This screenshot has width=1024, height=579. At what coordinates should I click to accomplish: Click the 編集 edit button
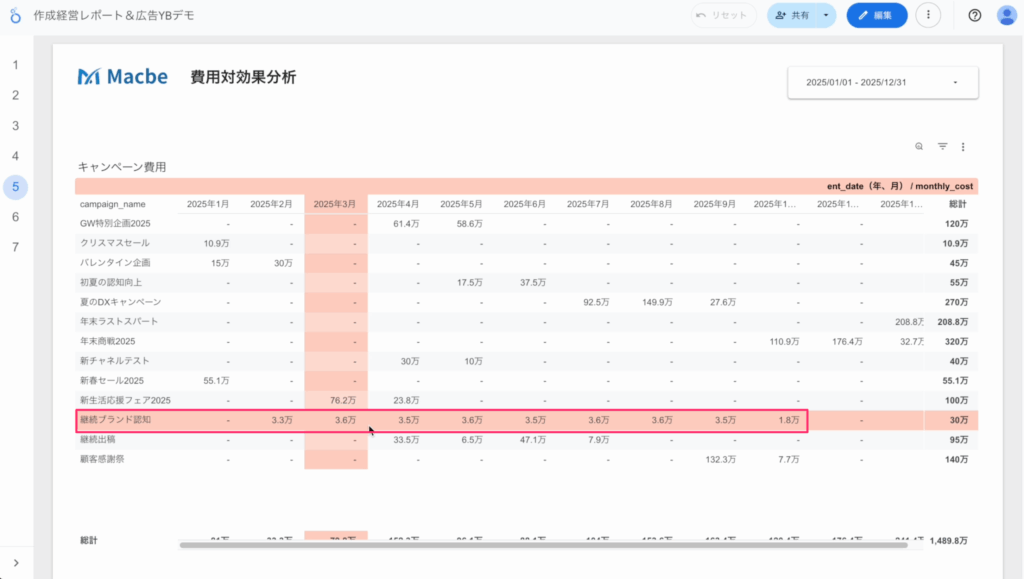click(876, 15)
